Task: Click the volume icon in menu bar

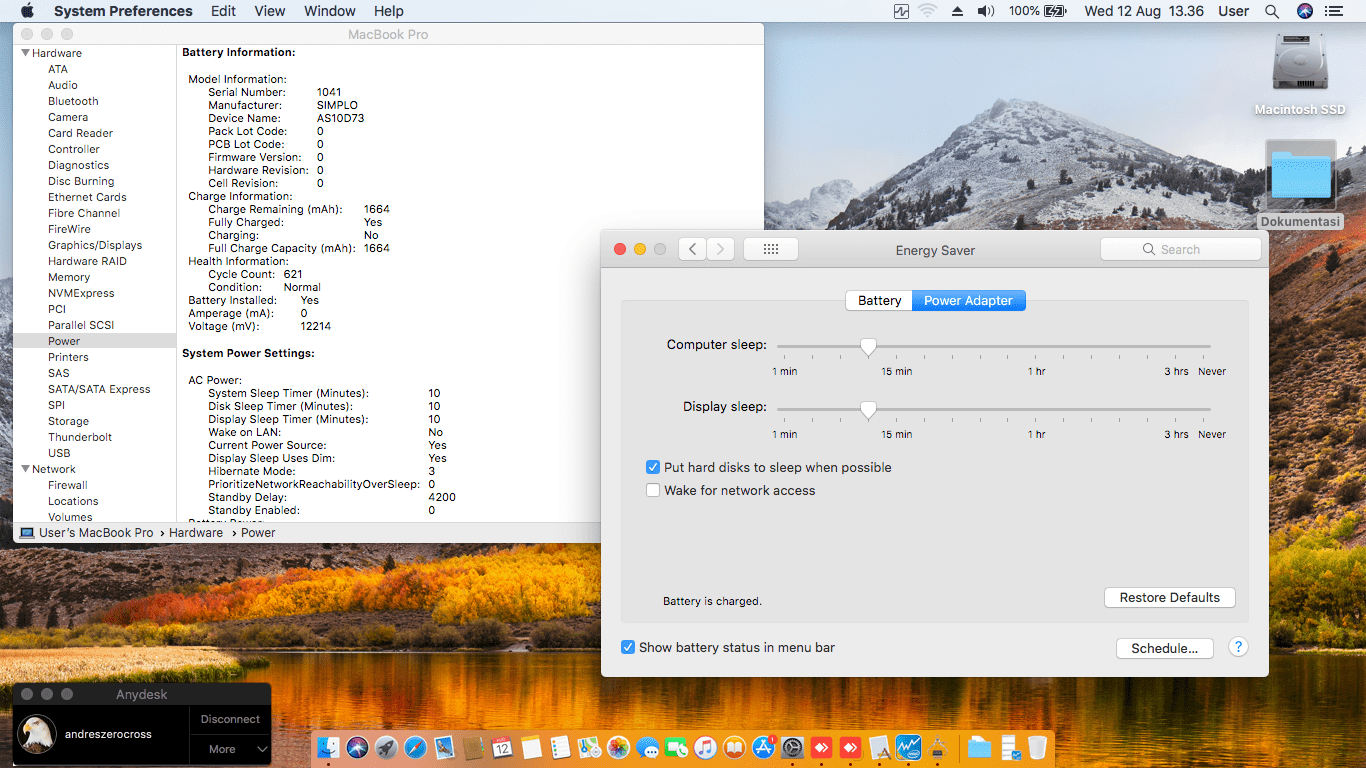Action: [985, 11]
